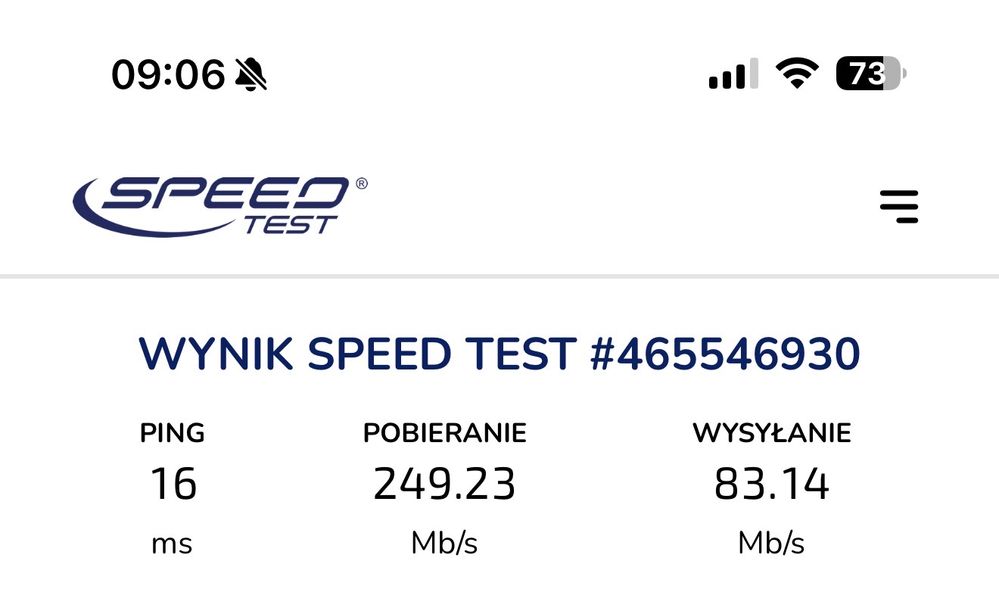Click the registered trademark symbol by logo
The width and height of the screenshot is (999, 602).
pyautogui.click(x=361, y=184)
